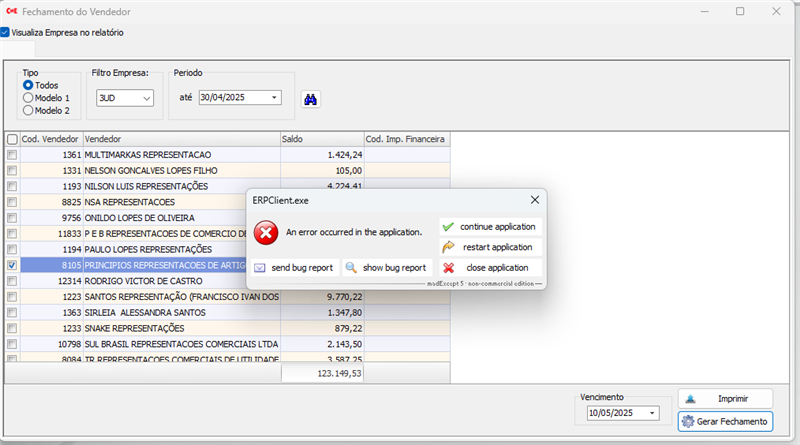Click the binoculars search icon
Viewport: 800px width, 445px height.
(x=310, y=99)
